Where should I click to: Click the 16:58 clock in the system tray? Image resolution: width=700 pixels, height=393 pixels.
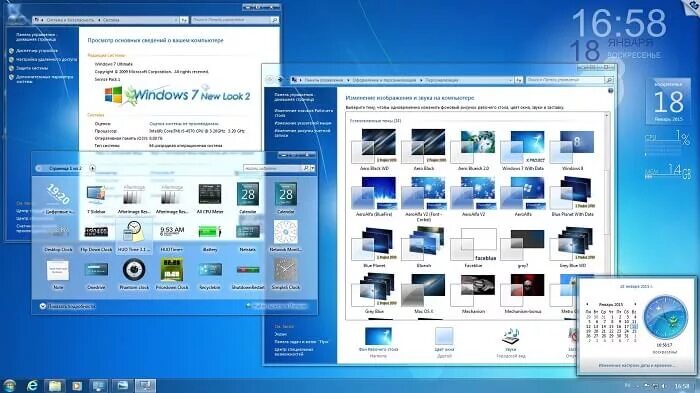click(x=682, y=386)
